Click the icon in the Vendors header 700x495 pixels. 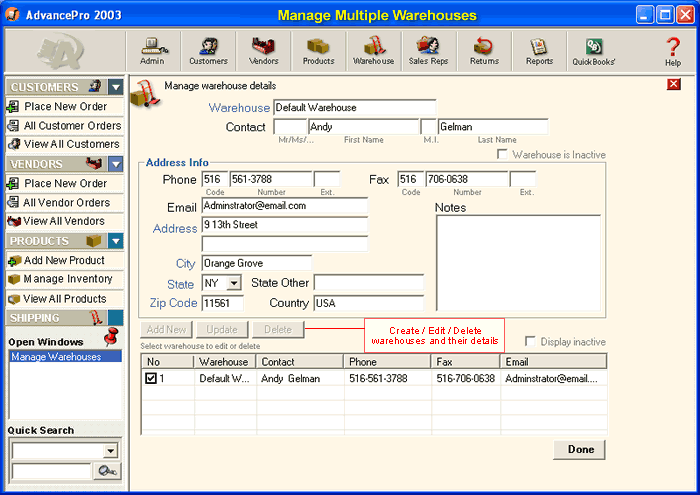pos(94,163)
